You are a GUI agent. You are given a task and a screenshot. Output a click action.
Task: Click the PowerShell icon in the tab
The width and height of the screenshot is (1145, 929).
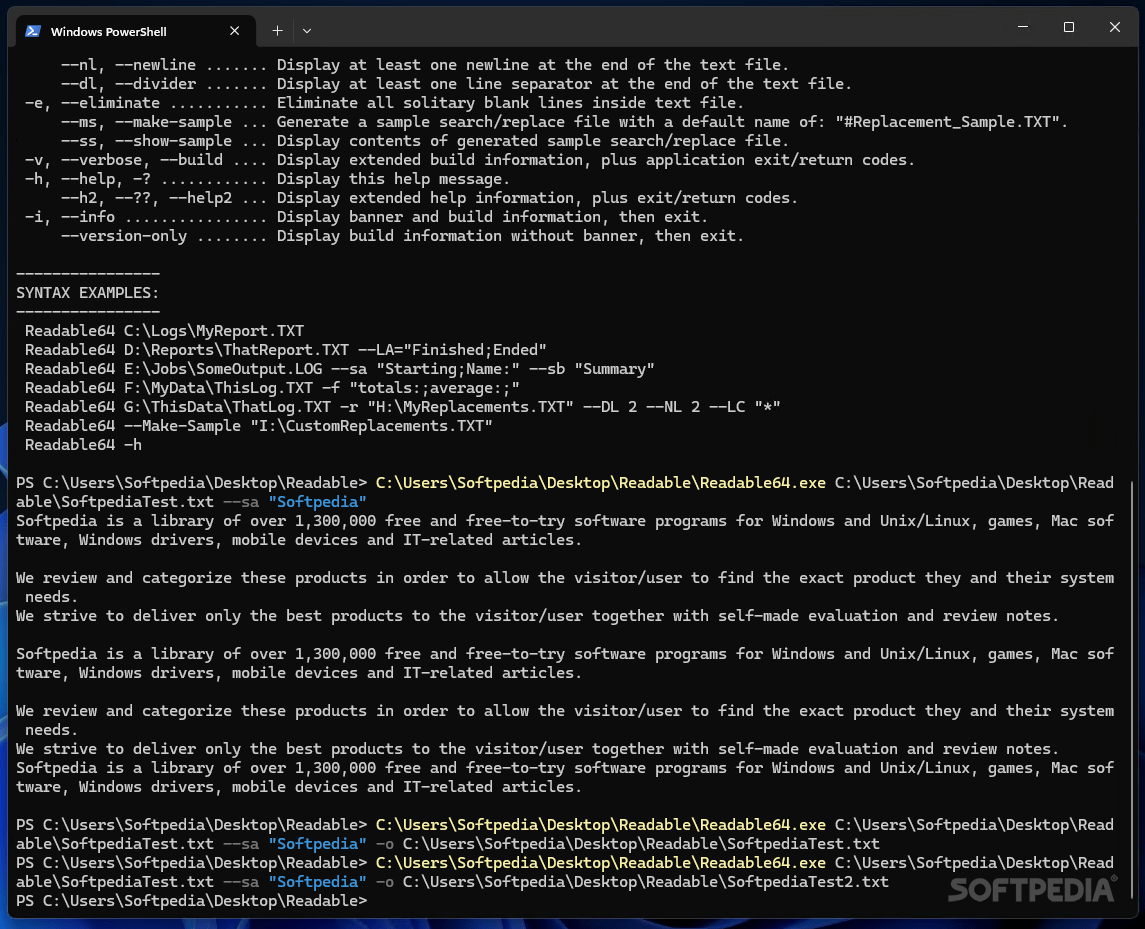[x=33, y=31]
